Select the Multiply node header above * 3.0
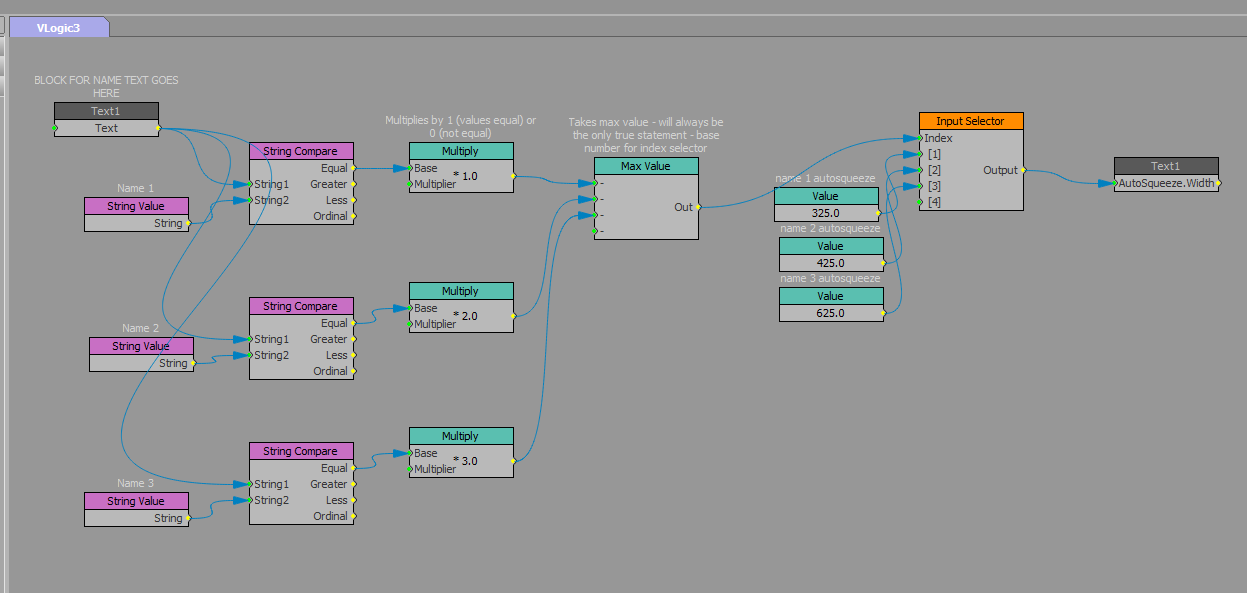1247x593 pixels. click(461, 436)
